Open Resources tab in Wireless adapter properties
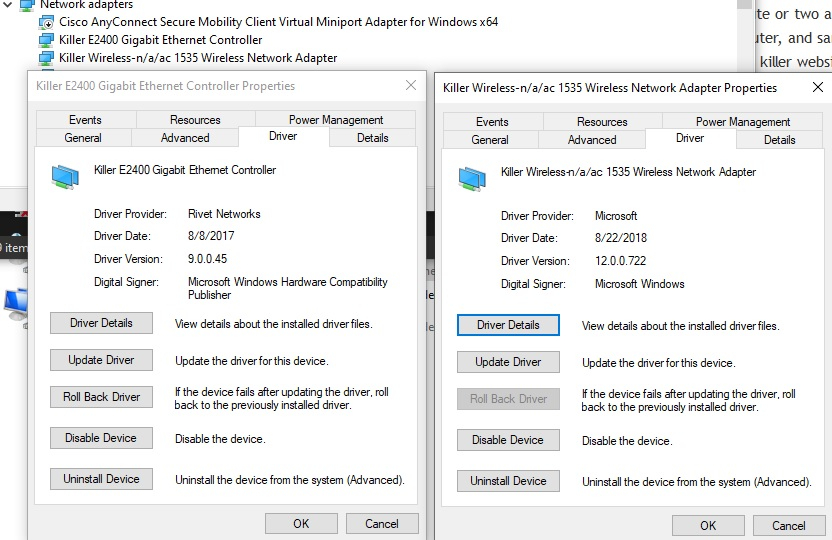 pos(602,122)
